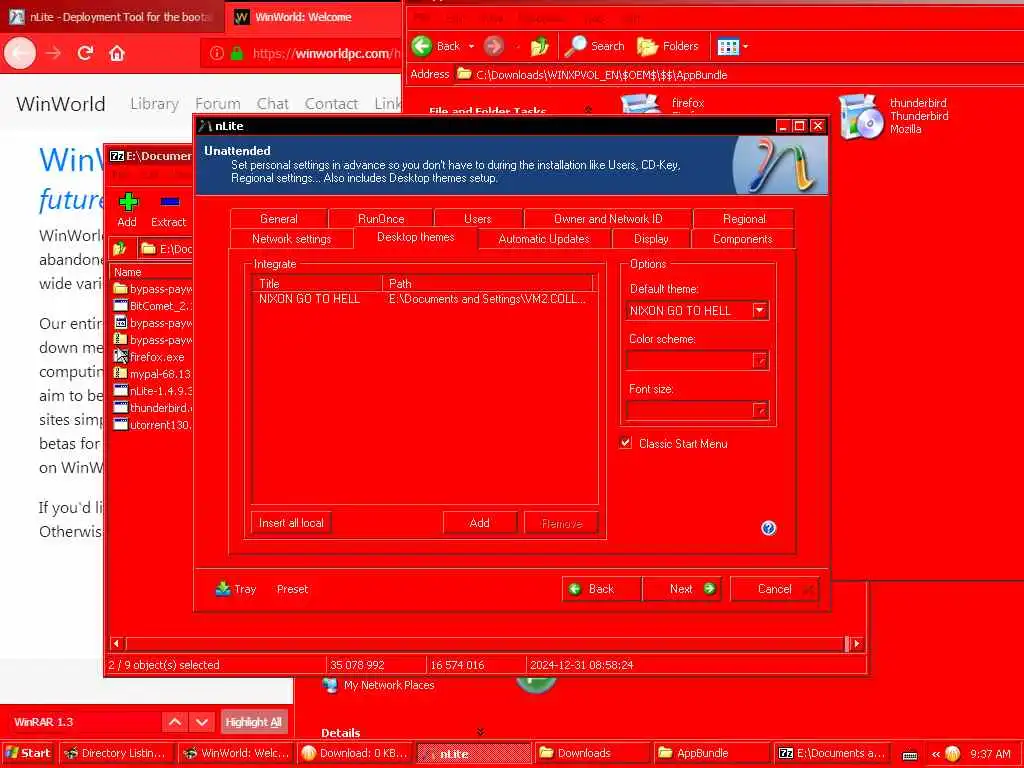The height and width of the screenshot is (768, 1024).
Task: Click find-bar previous match arrow
Action: coord(175,722)
